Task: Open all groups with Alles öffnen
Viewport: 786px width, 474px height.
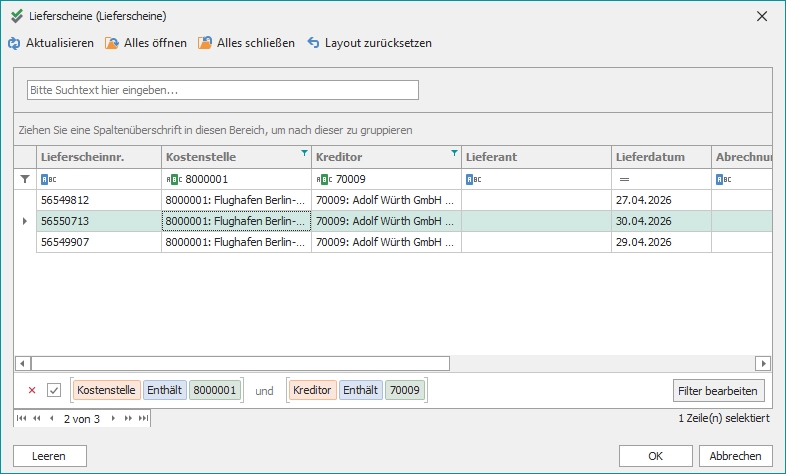Action: click(146, 43)
